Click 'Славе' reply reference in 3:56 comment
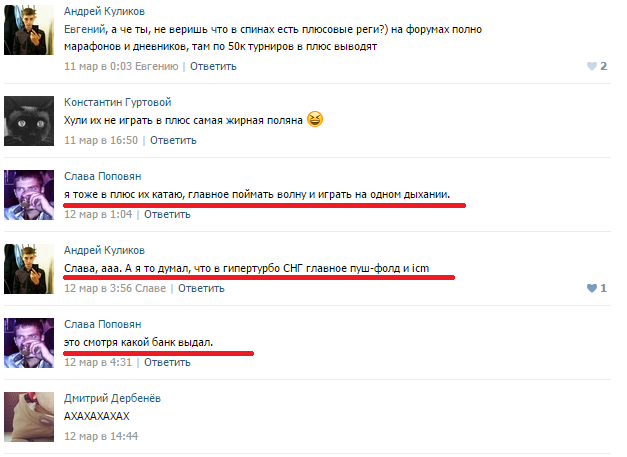Screen dimensions: 627x457 coord(150,288)
